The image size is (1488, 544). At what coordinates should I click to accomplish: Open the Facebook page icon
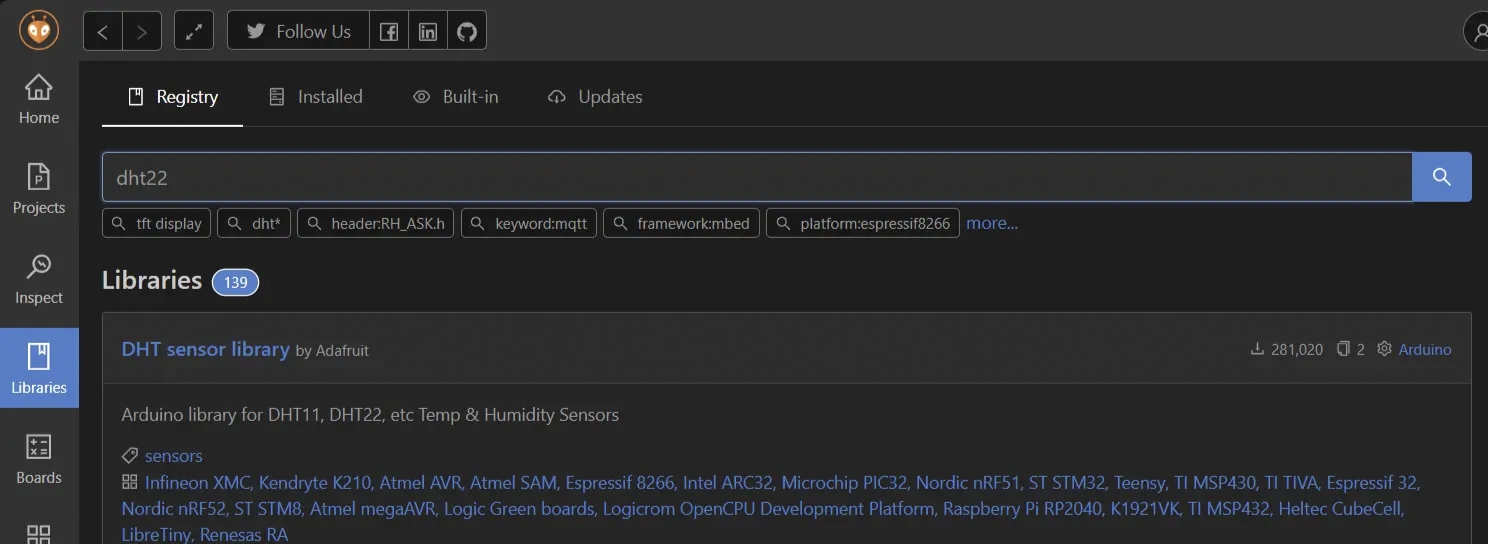[389, 31]
